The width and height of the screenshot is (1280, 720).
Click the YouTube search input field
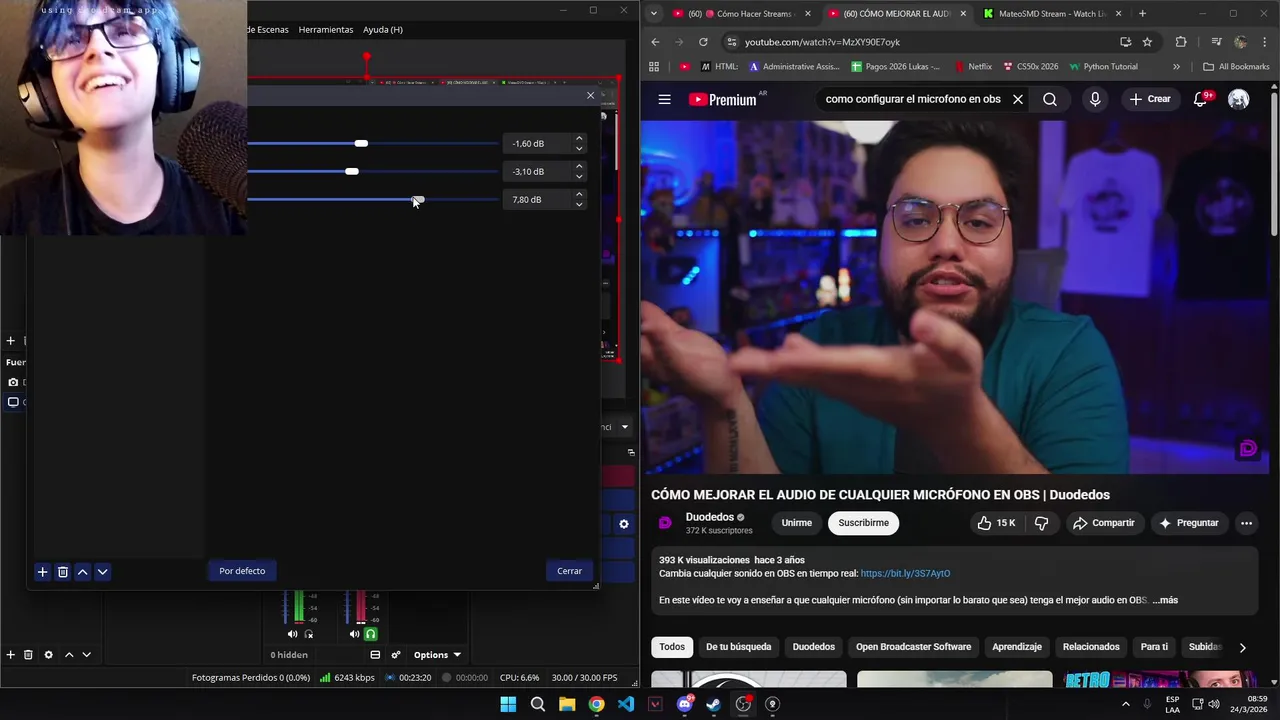point(912,99)
